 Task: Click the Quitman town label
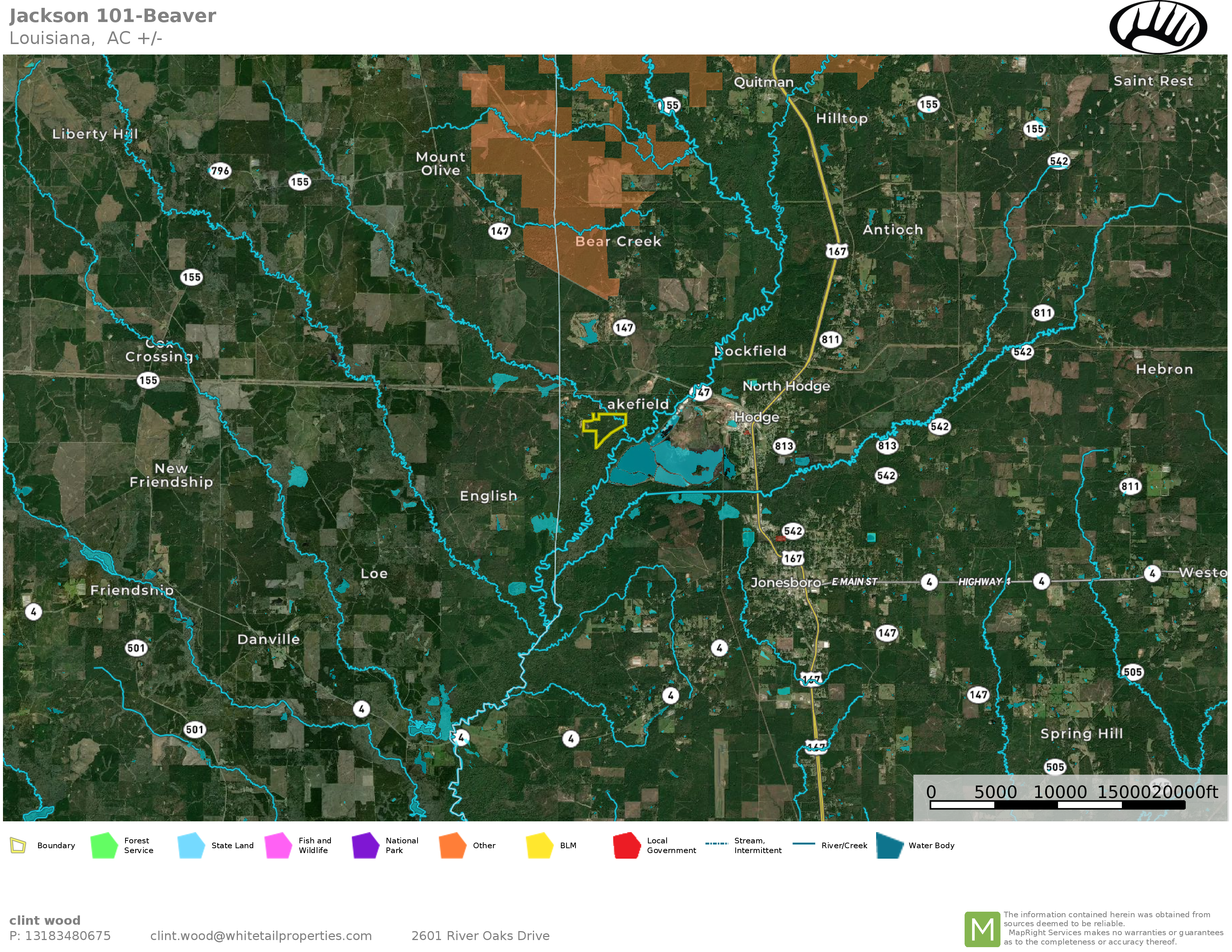click(x=763, y=83)
